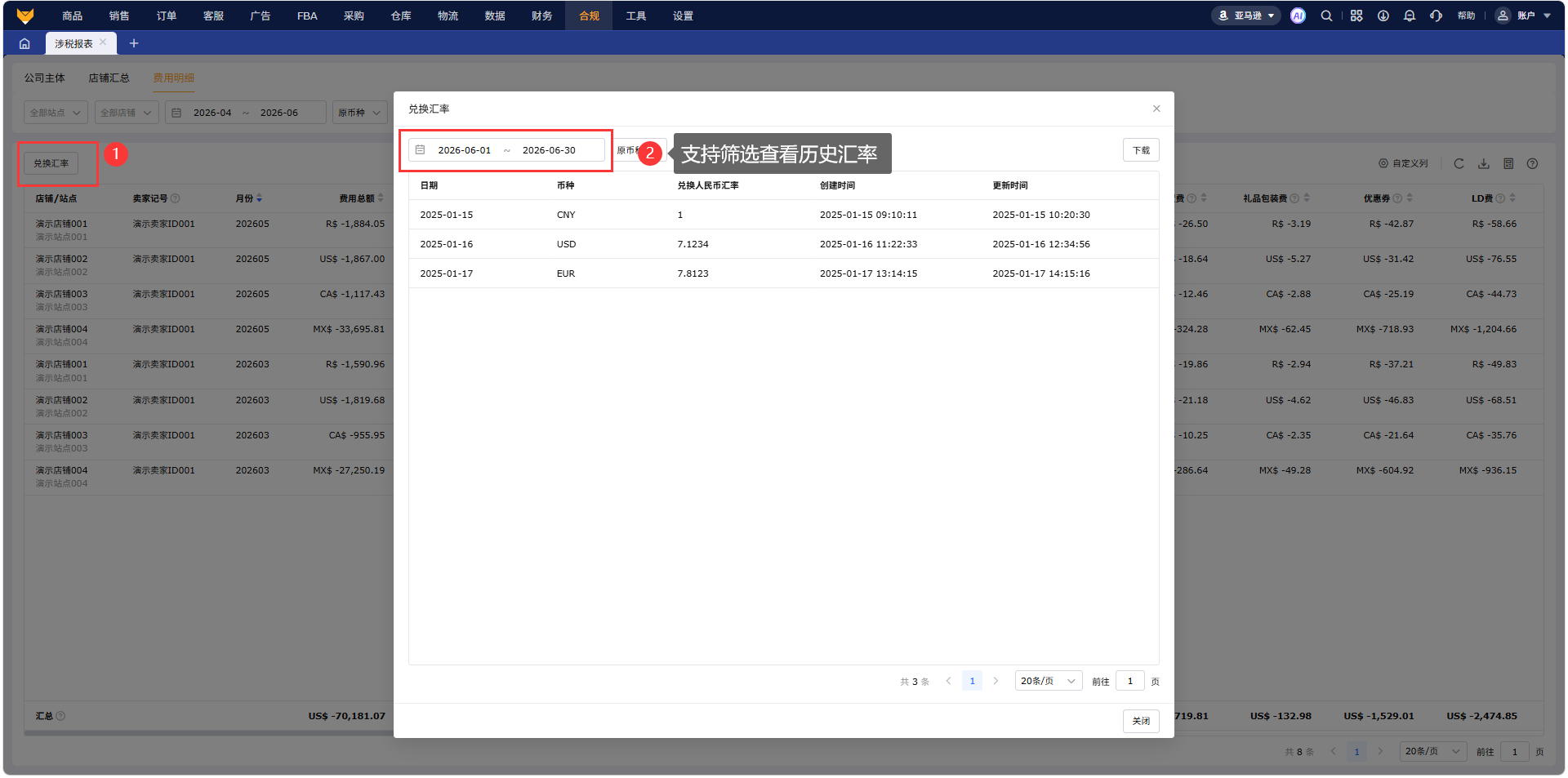Sort by the 费用总额 column arrows
The width and height of the screenshot is (1568, 778).
point(381,198)
